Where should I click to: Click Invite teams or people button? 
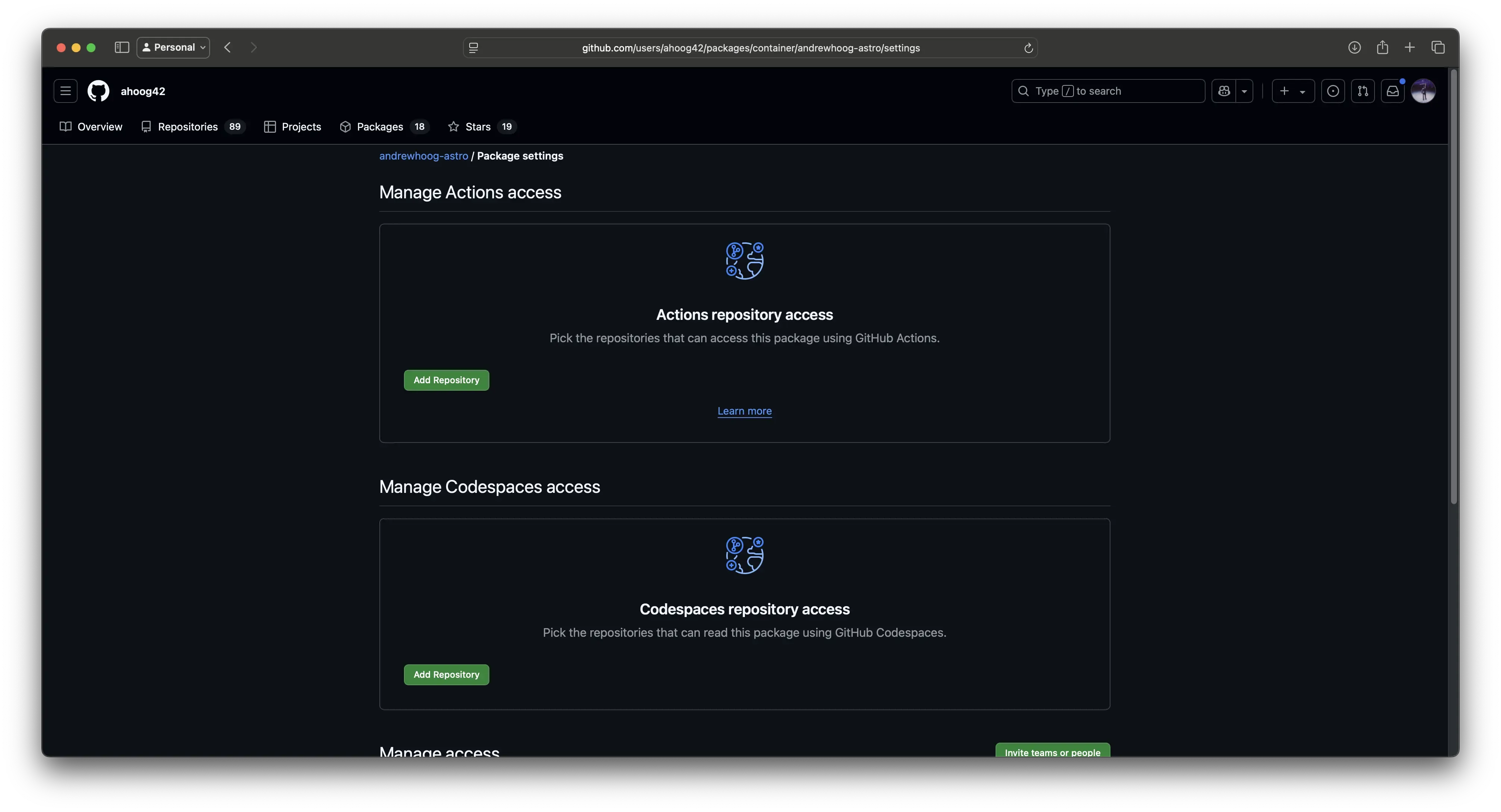(x=1052, y=750)
